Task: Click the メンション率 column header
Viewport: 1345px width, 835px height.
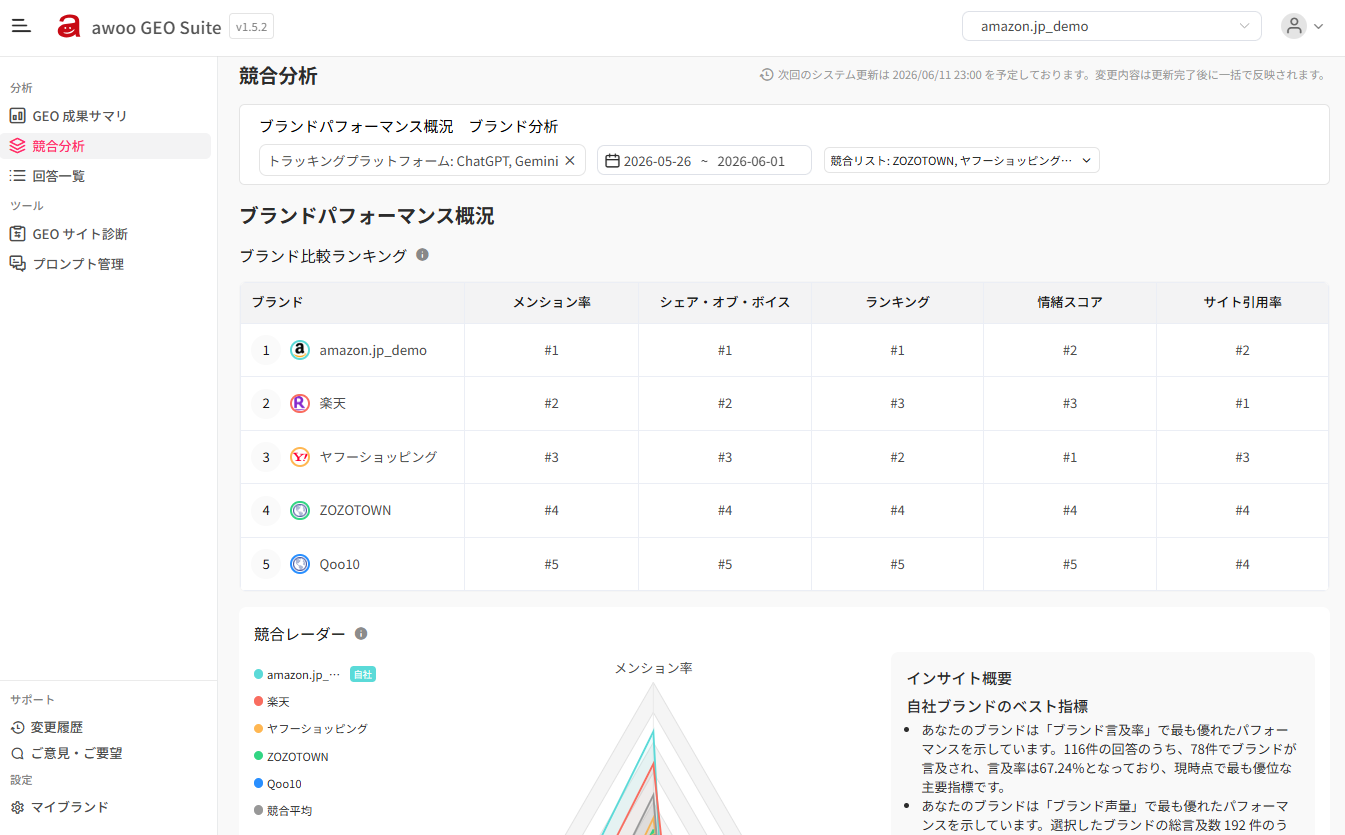Action: (551, 302)
